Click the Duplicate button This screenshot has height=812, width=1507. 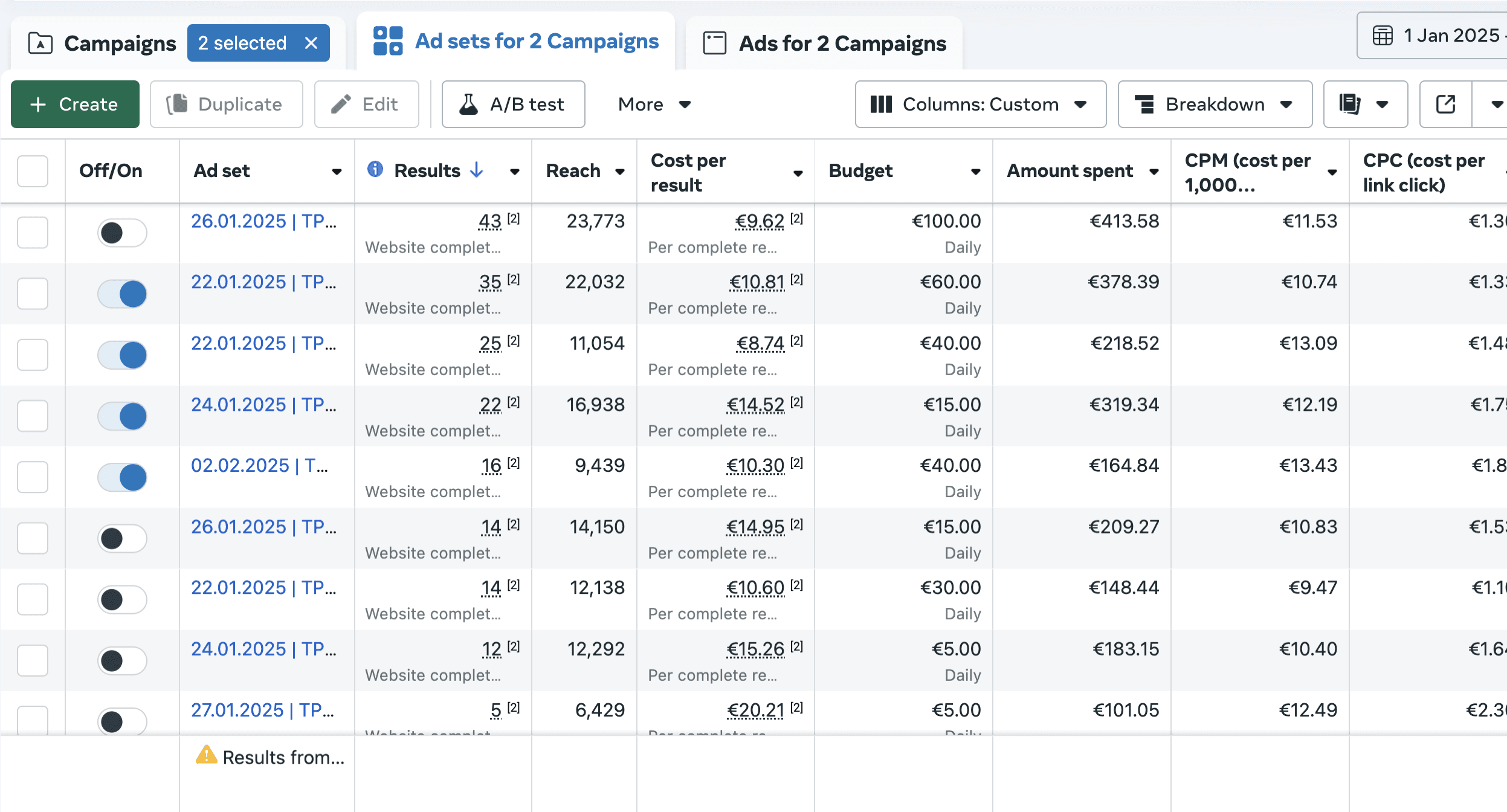226,104
